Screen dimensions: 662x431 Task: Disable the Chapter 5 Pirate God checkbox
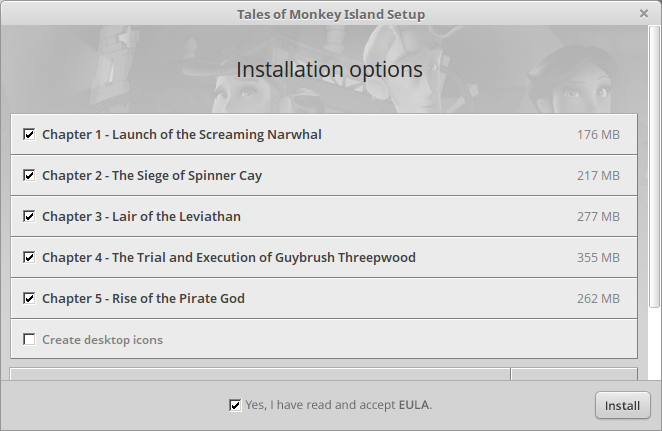pos(29,298)
